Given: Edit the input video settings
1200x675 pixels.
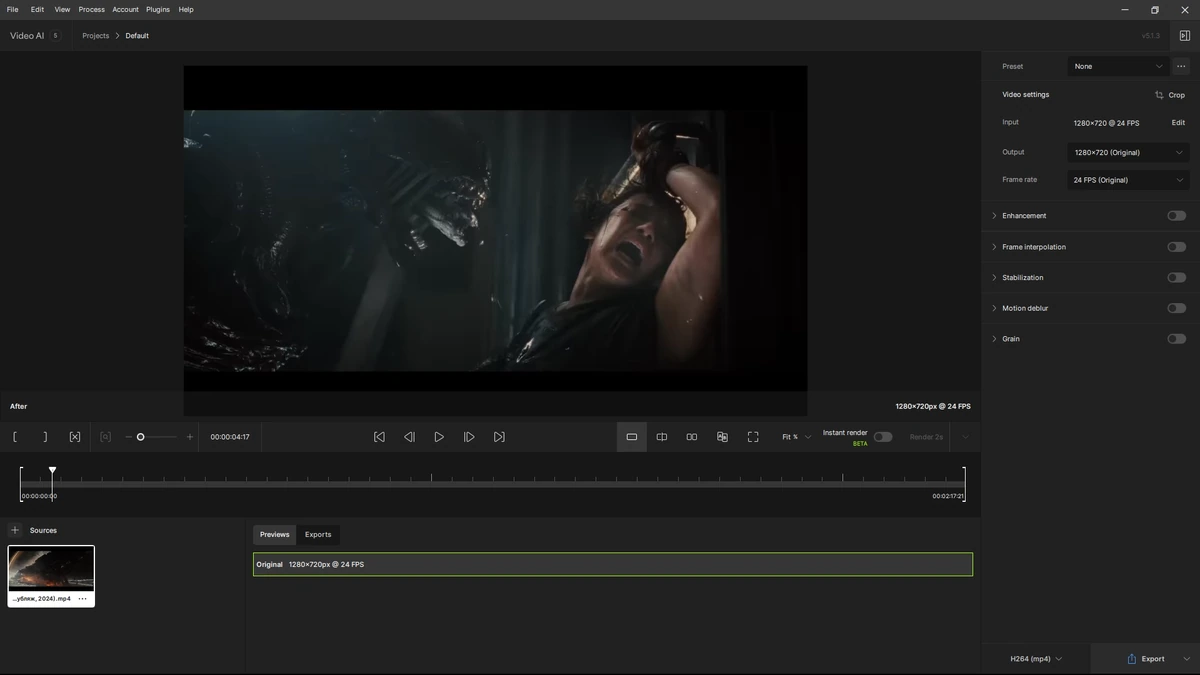Looking at the screenshot, I should 1178,123.
